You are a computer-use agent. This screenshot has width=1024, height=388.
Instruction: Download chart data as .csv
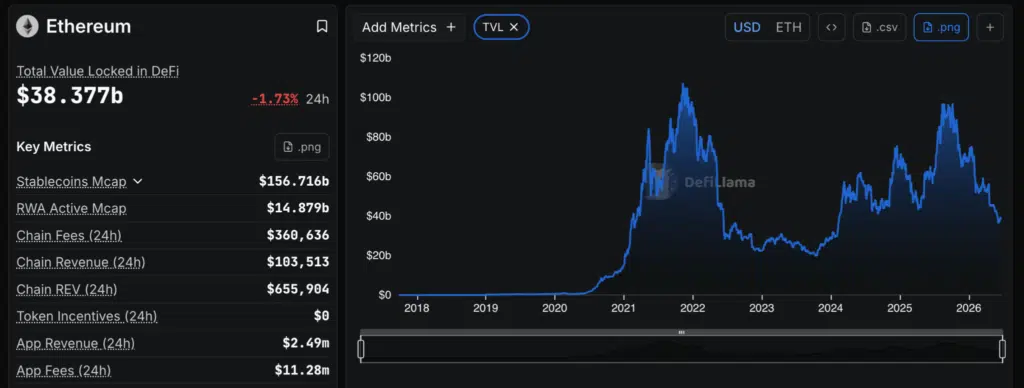(880, 27)
